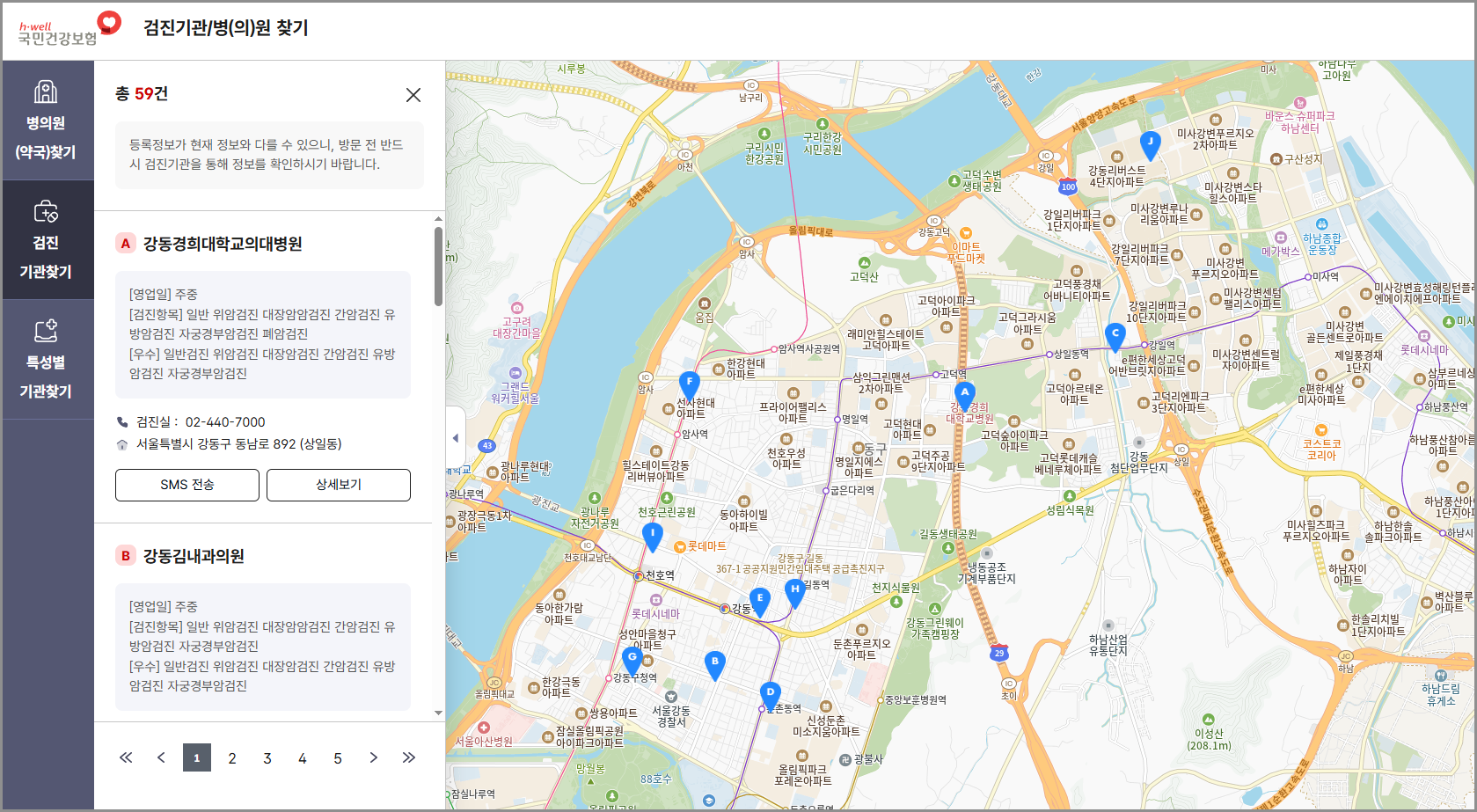The width and height of the screenshot is (1477, 812).
Task: Click map marker J near 강동리버스트 아파트
Action: point(1151,143)
